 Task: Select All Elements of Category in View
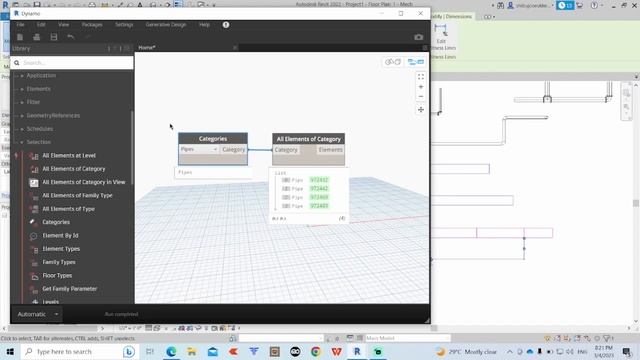84,182
